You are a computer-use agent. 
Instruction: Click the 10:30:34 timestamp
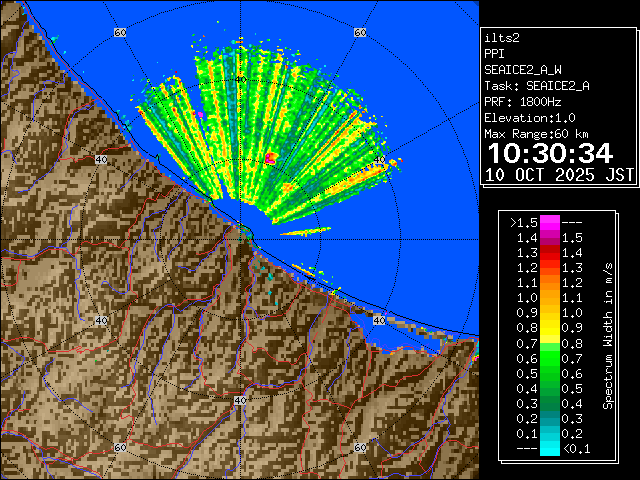pyautogui.click(x=549, y=153)
